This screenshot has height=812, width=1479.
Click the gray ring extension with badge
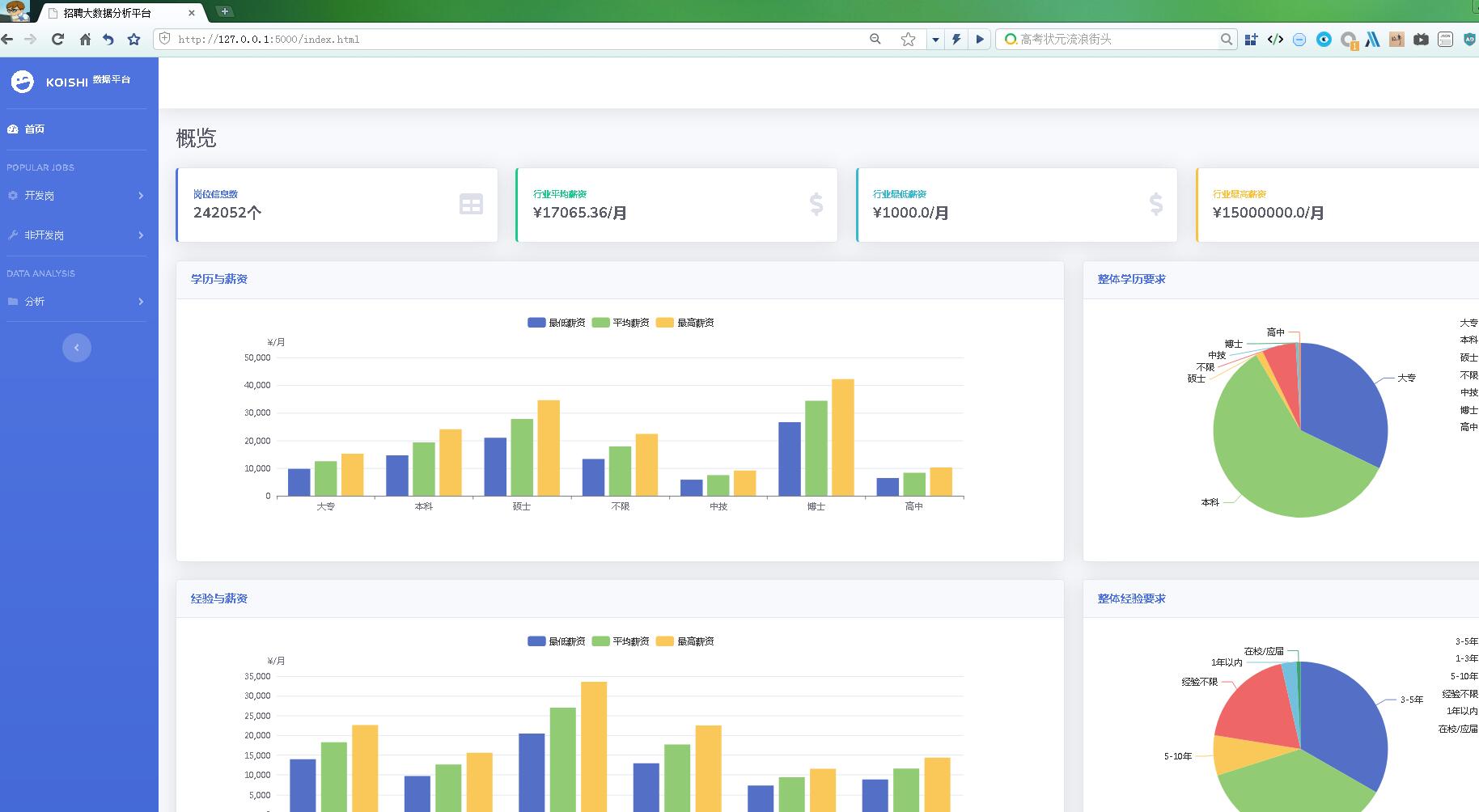click(x=1349, y=40)
